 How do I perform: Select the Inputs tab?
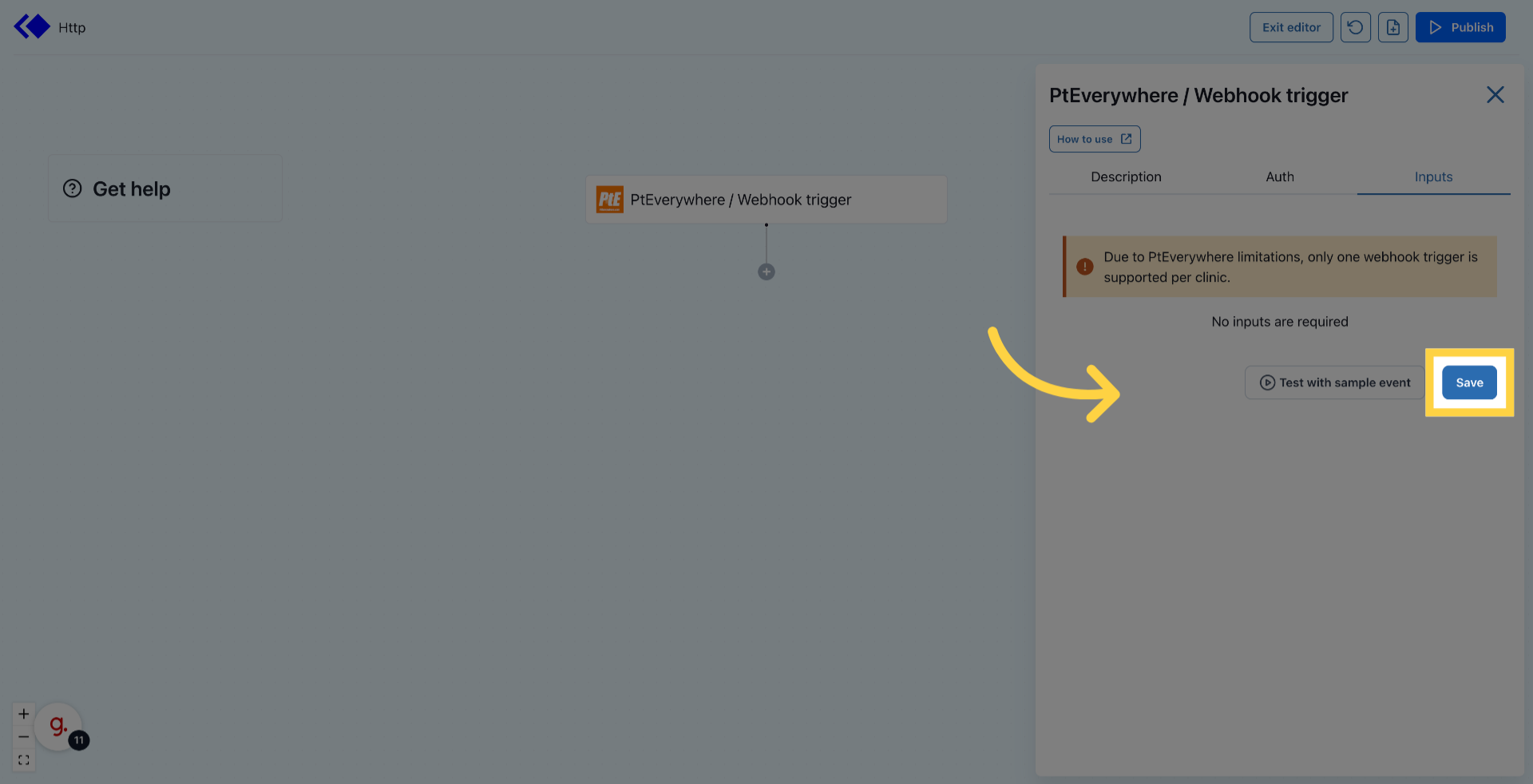pos(1433,177)
